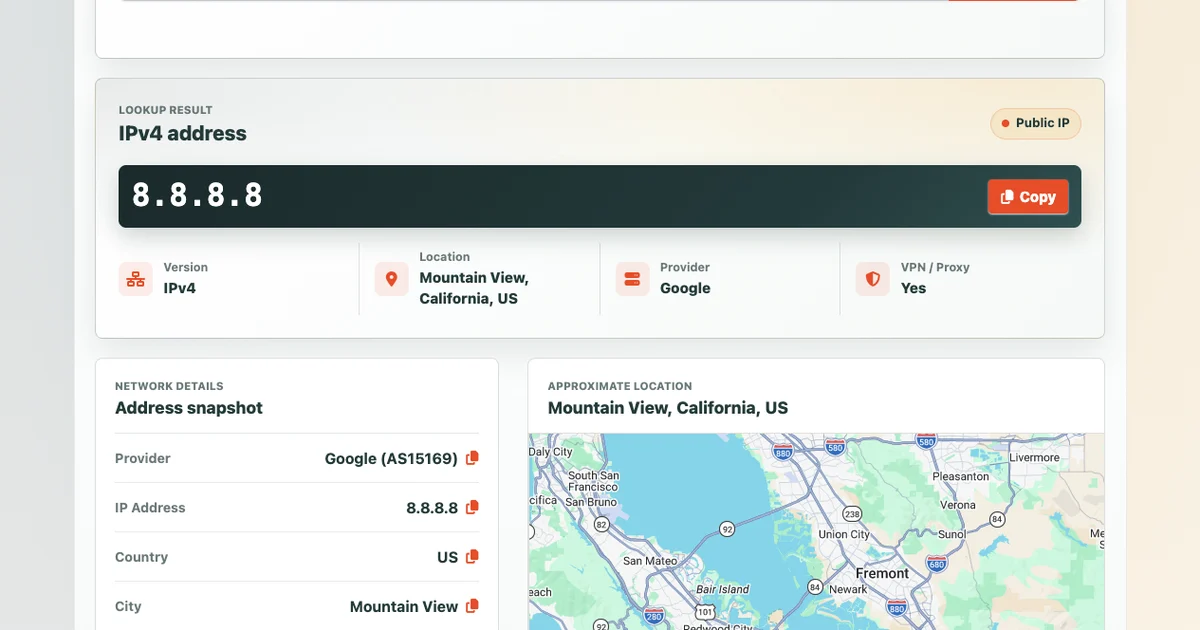This screenshot has height=630, width=1200.
Task: Click the IPv4 value under Version
Action: 180,288
